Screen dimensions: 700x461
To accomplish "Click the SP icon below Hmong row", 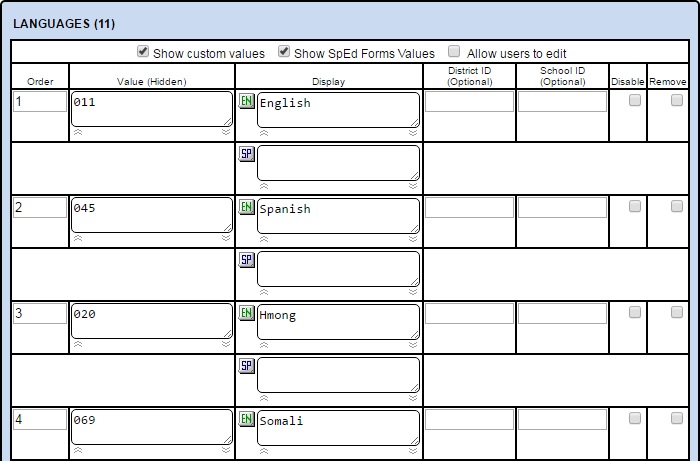I will click(246, 366).
